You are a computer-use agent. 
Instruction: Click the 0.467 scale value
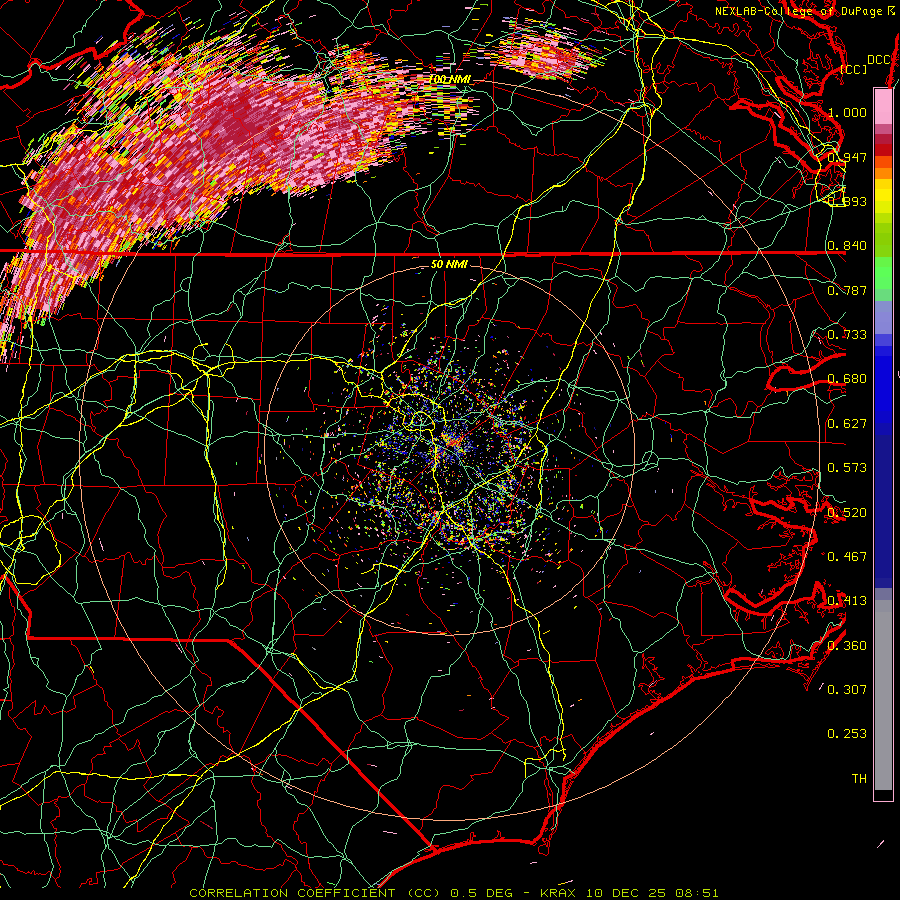[847, 557]
